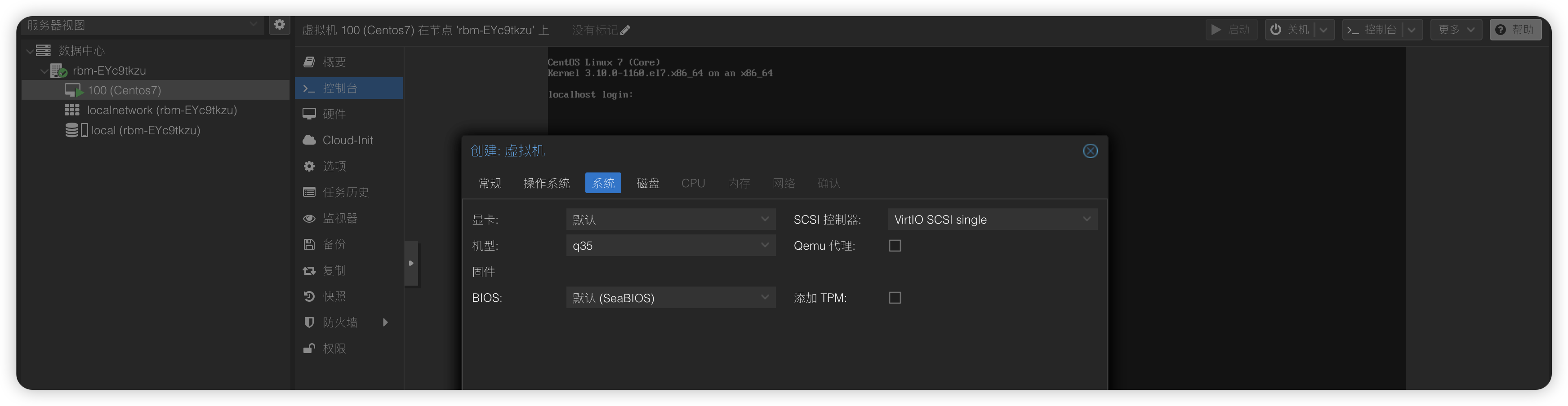Open the SCSI controller dropdown
The image size is (1568, 406).
click(x=992, y=220)
